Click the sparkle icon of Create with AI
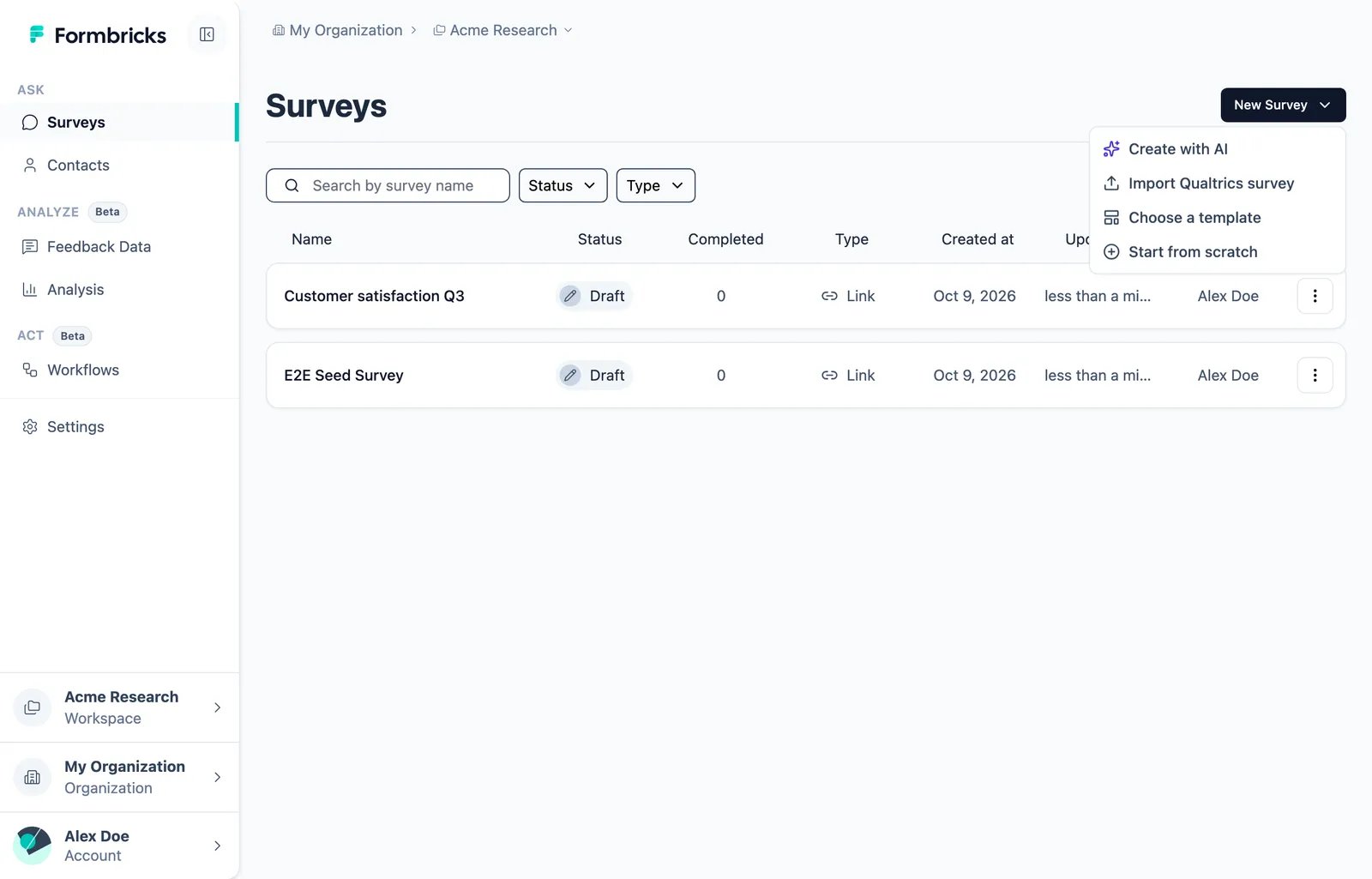The image size is (1372, 879). point(1111,149)
